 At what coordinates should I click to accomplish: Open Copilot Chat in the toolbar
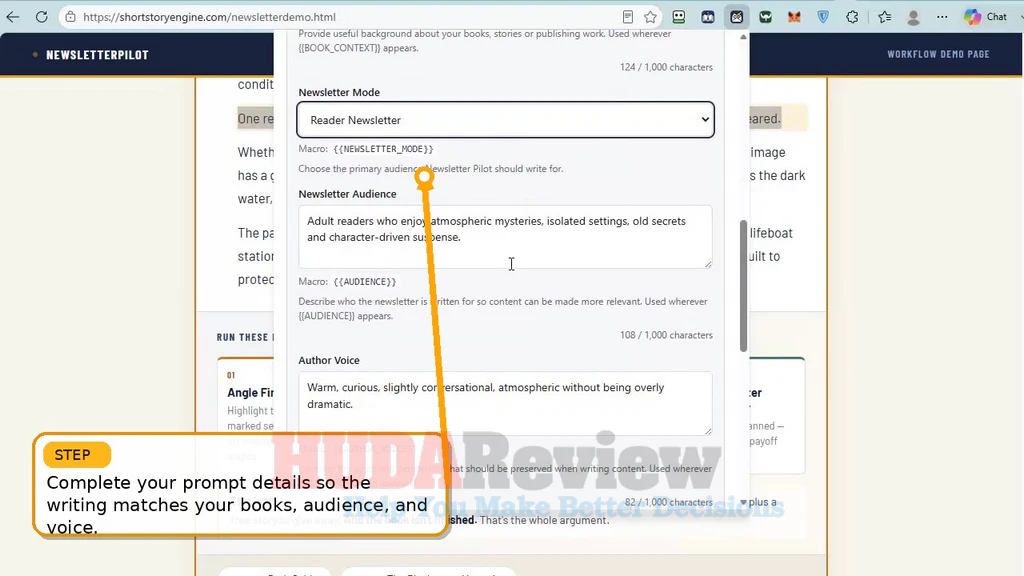click(986, 17)
